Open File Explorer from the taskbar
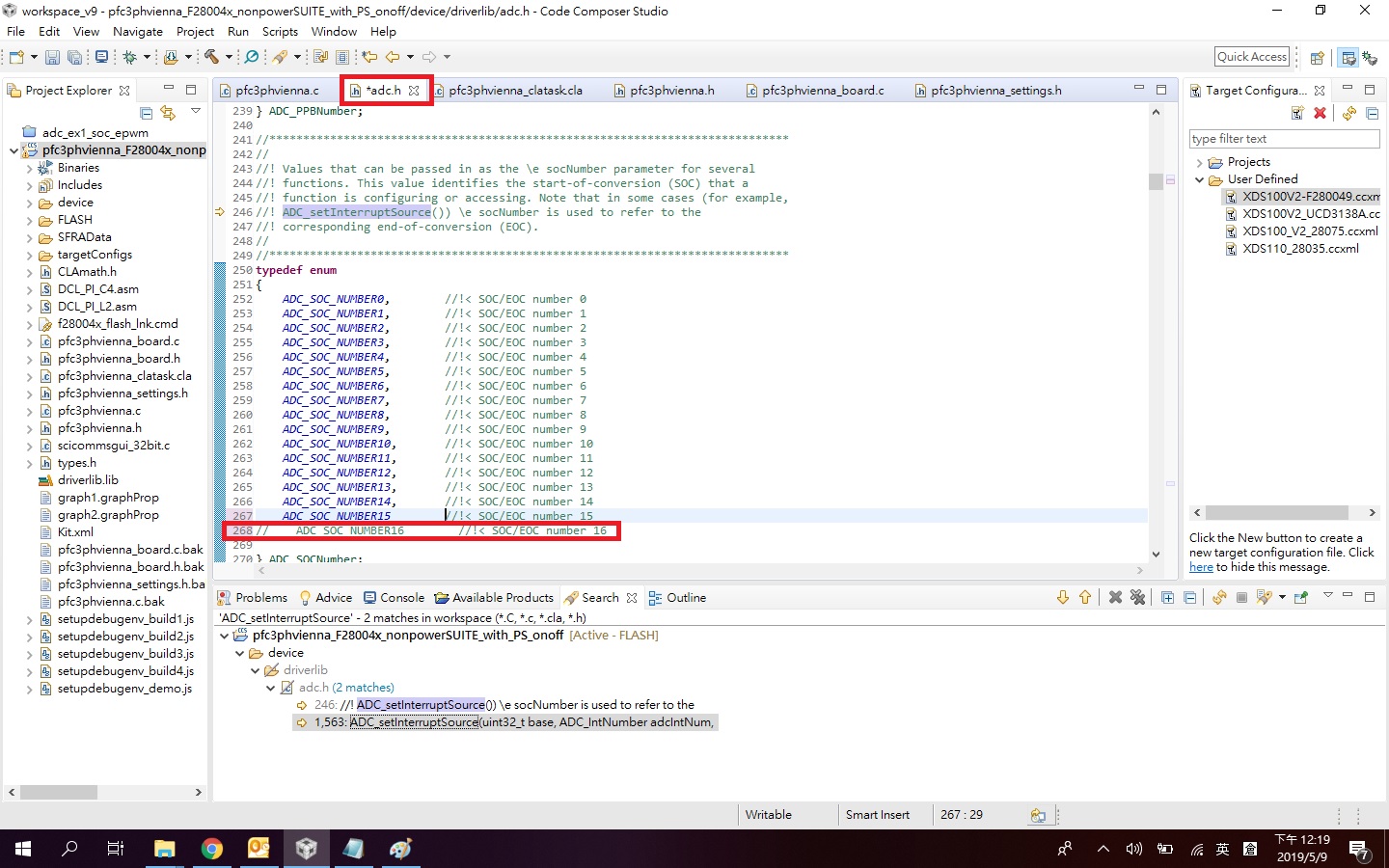 click(165, 849)
